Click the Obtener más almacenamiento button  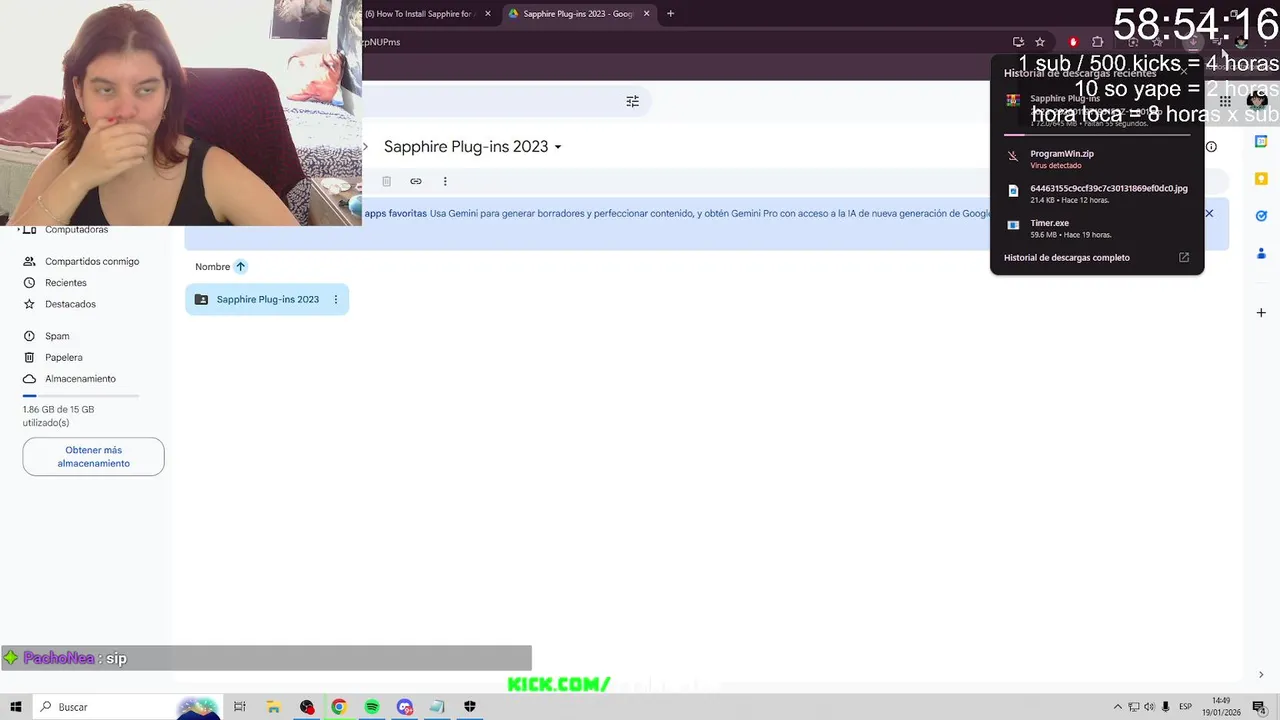point(93,457)
